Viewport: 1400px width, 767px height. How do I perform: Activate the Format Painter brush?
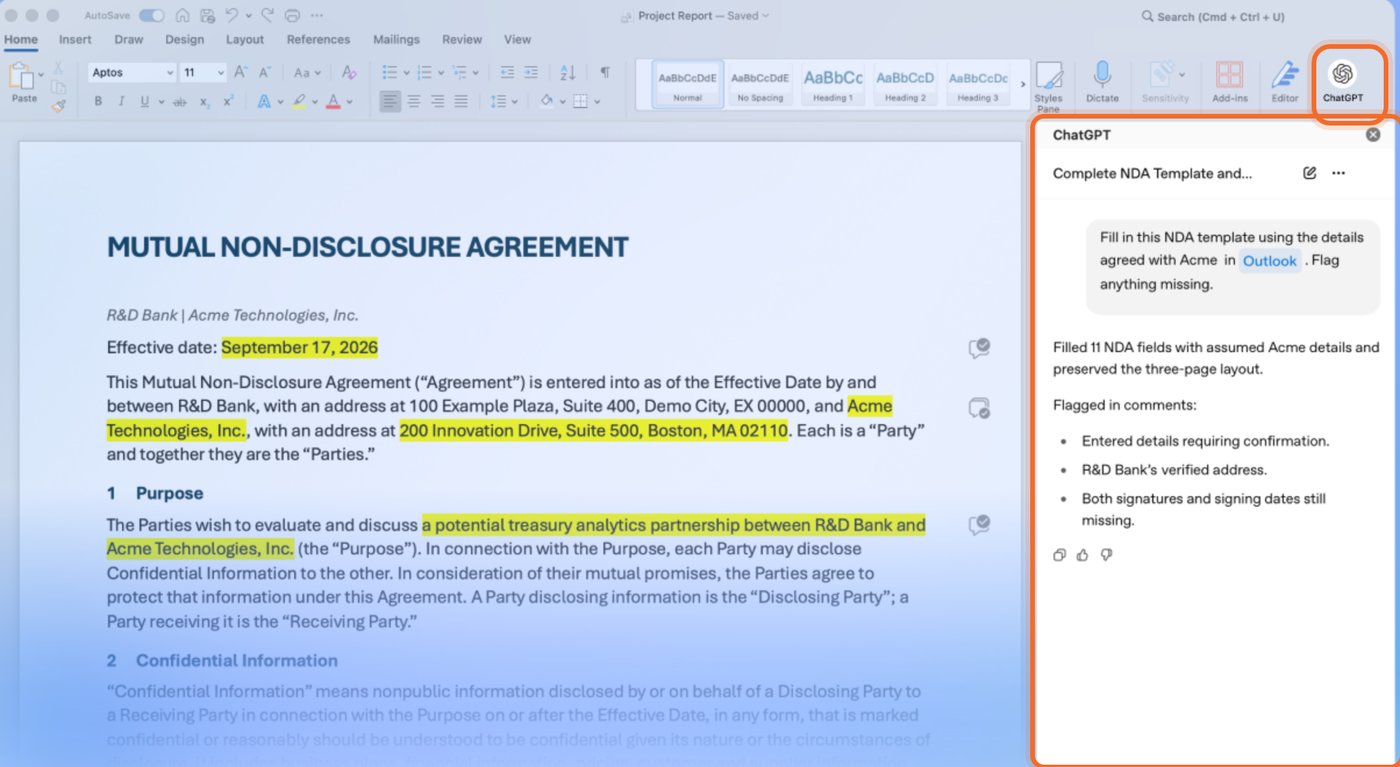pos(58,104)
